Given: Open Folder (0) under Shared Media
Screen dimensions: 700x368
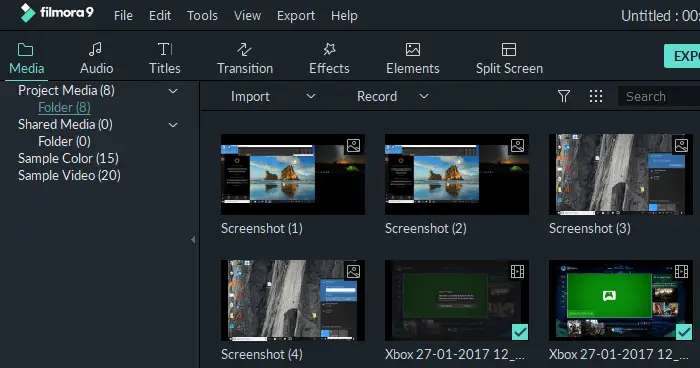Looking at the screenshot, I should [64, 141].
